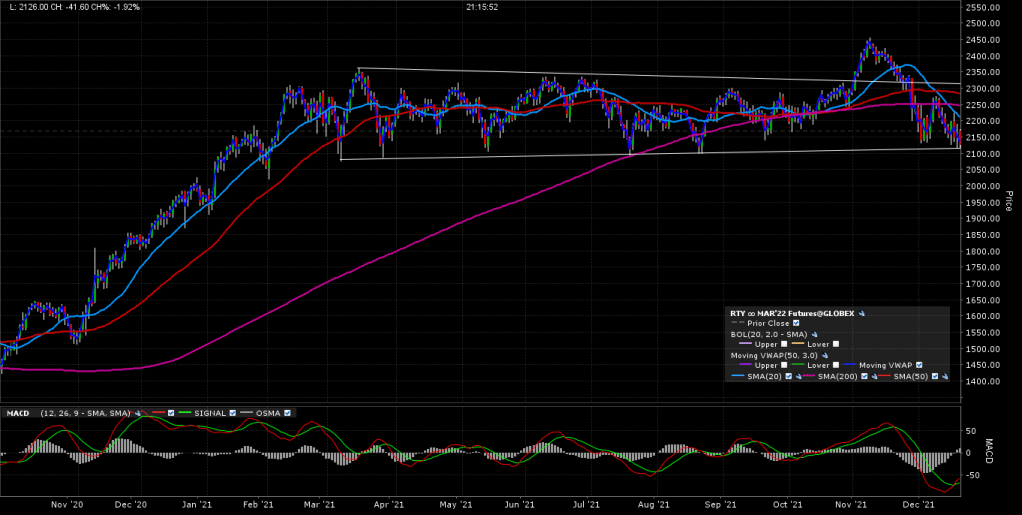The image size is (1022, 515).
Task: Open settings wrench for BOL(20, 2.0 - SMA)
Action: coord(814,334)
